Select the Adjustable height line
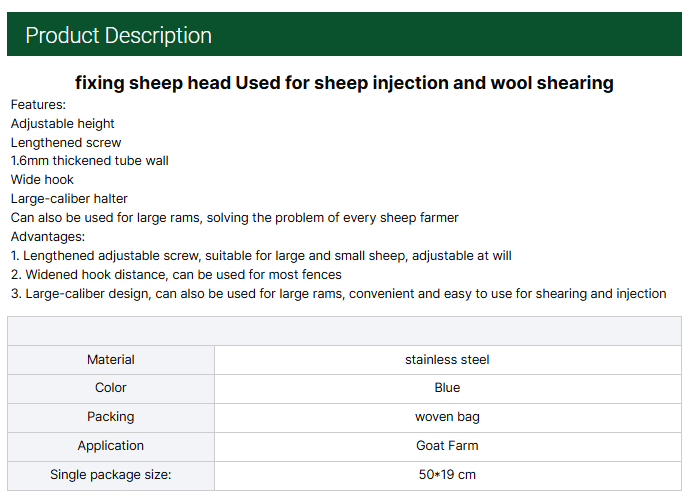The image size is (691, 498). 62,124
